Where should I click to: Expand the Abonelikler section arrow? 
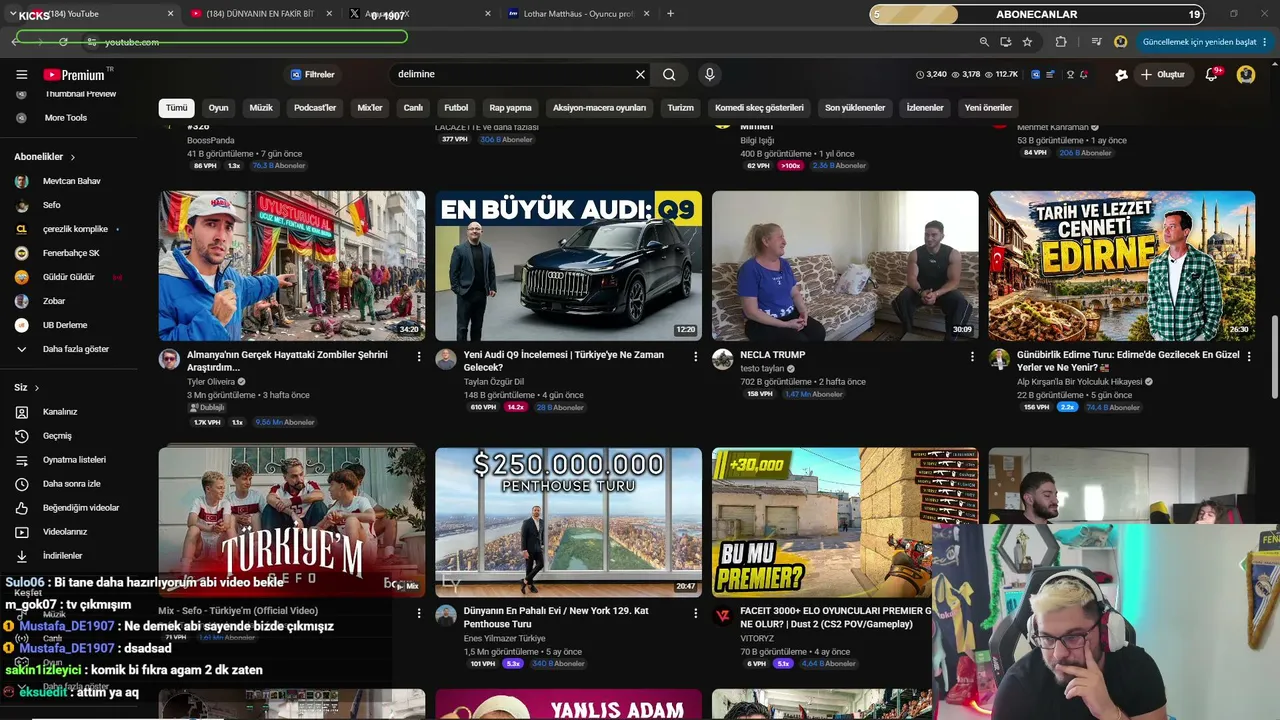[x=73, y=157]
